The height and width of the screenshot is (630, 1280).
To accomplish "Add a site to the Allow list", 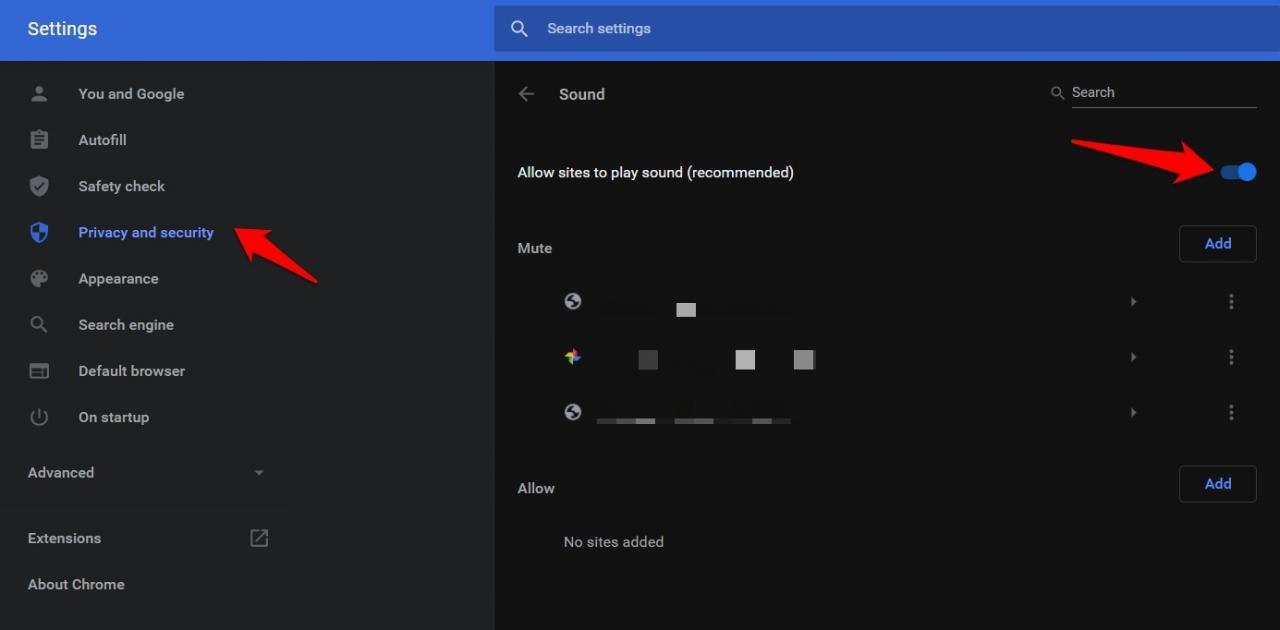I will (1217, 484).
